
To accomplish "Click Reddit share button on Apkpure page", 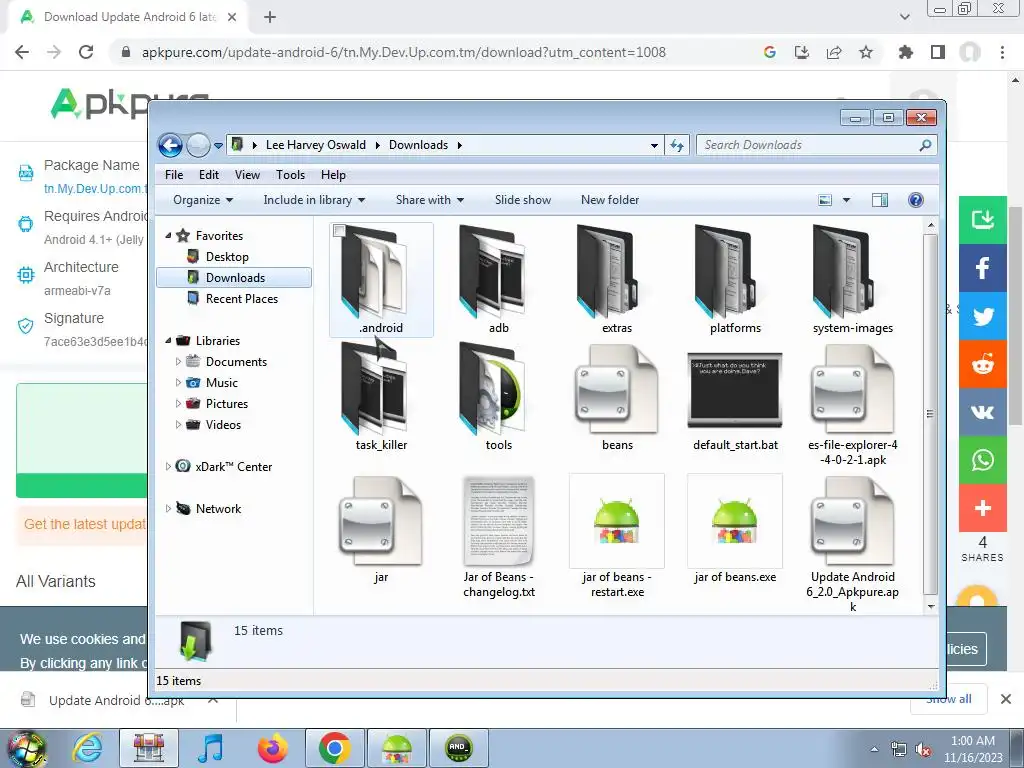I will pos(982,364).
